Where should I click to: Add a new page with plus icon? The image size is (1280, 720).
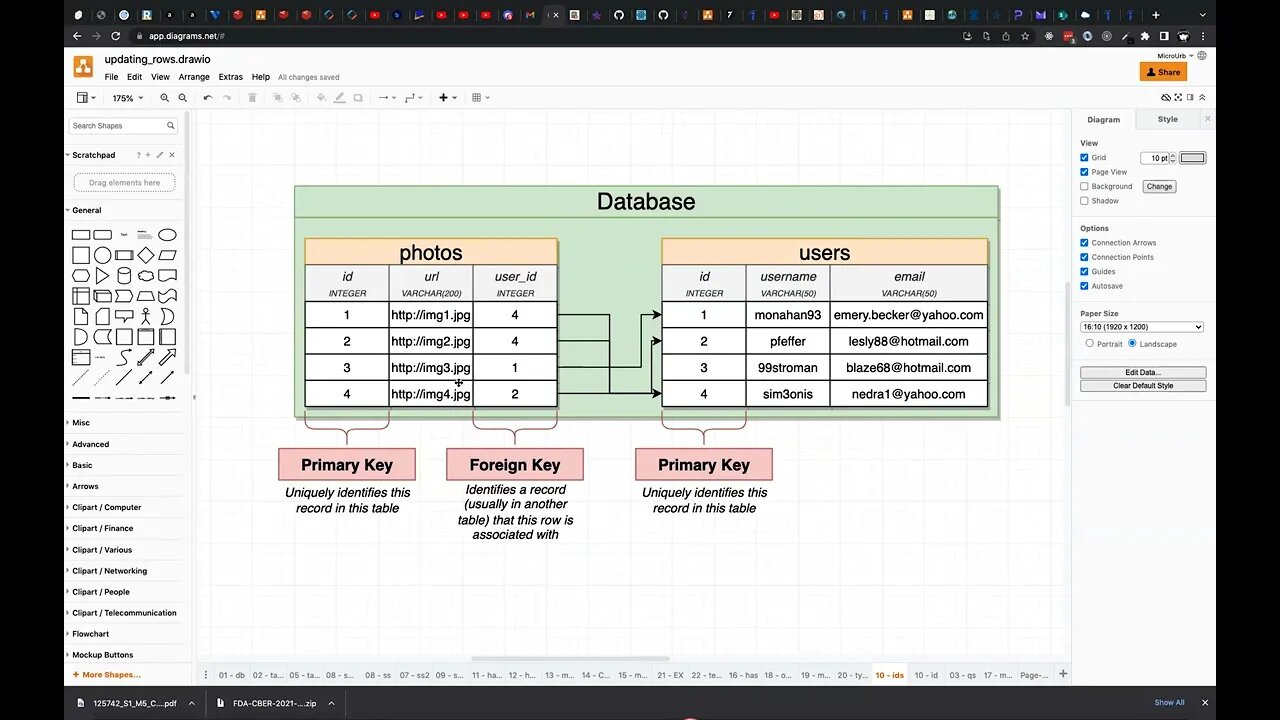1063,675
